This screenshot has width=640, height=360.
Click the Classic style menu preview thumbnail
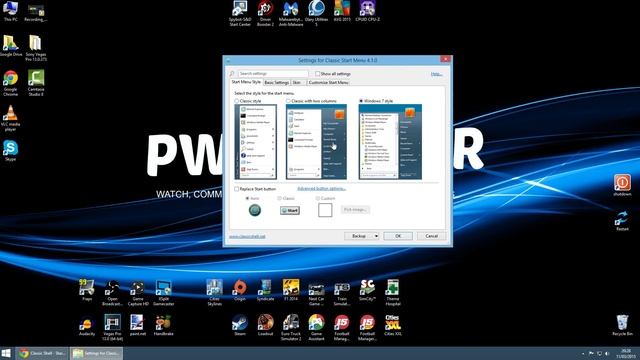click(256, 142)
